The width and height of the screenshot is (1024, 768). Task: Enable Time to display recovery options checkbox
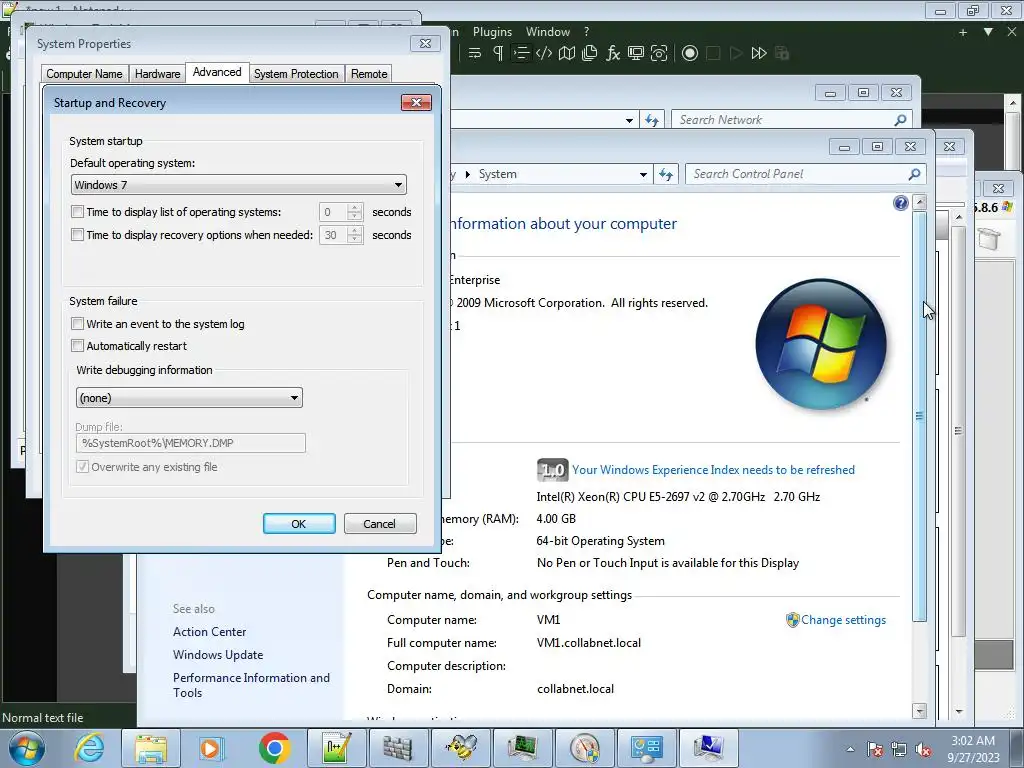click(78, 234)
